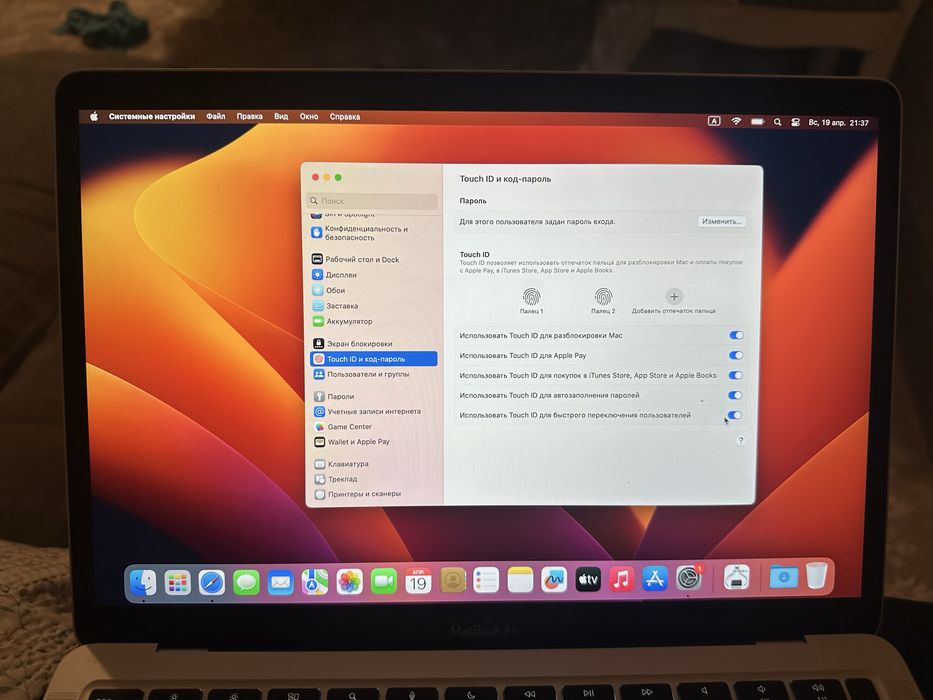Image resolution: width=933 pixels, height=700 pixels.
Task: Open Reminders app in the Dock
Action: [486, 580]
